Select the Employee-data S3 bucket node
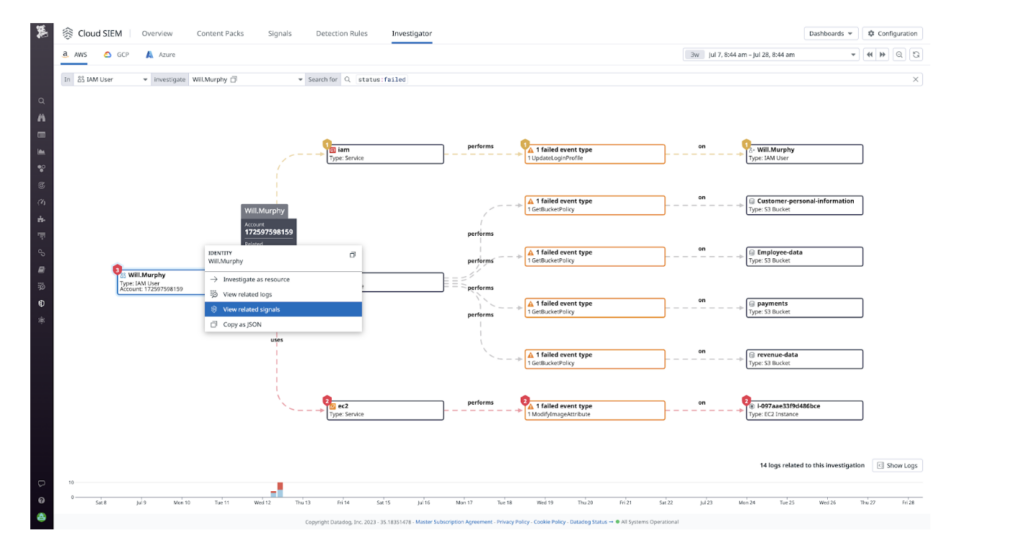Screen dimensions: 1024x551 point(805,257)
